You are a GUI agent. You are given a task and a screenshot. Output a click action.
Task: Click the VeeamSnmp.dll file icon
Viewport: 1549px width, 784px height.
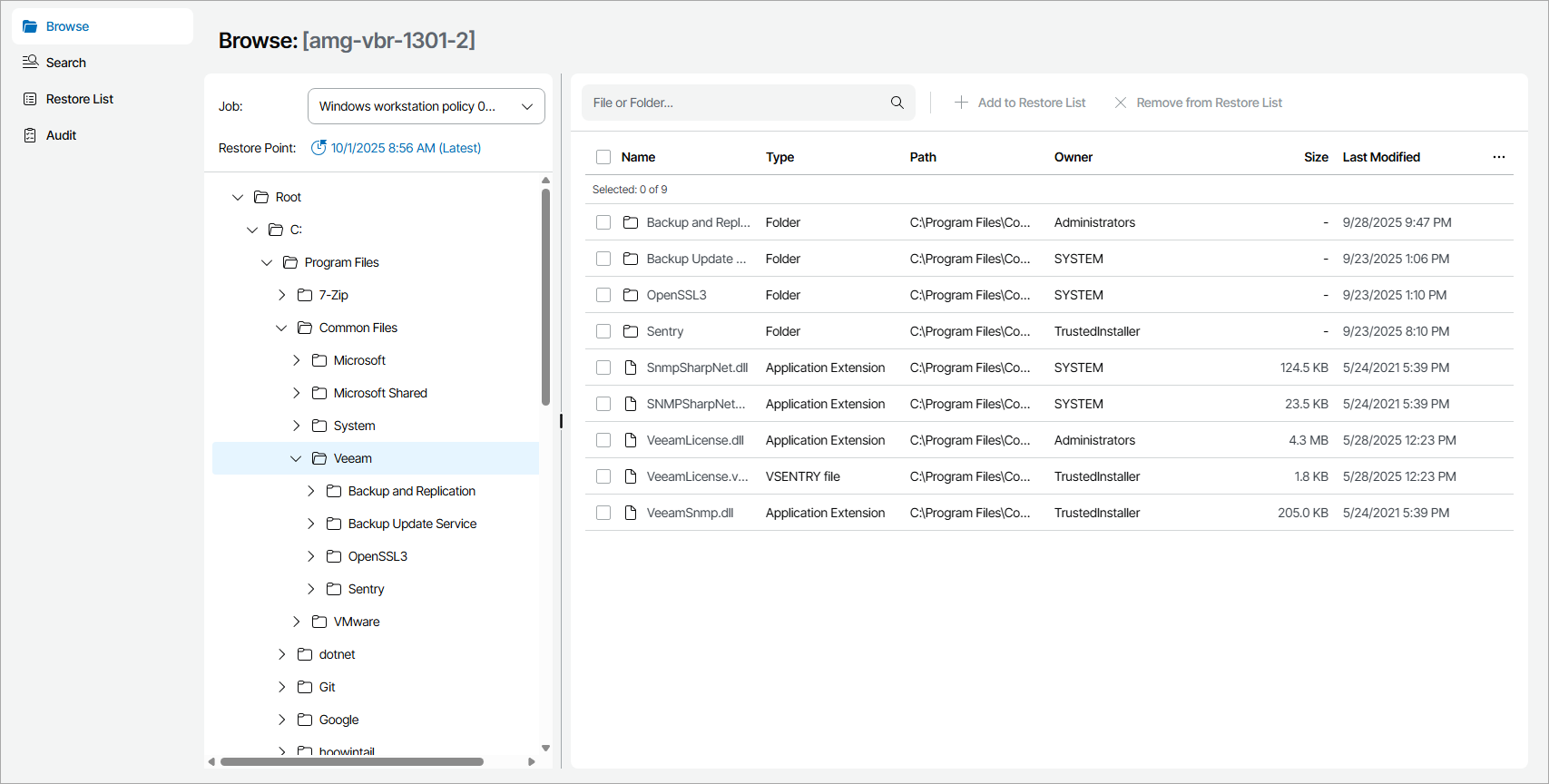631,513
